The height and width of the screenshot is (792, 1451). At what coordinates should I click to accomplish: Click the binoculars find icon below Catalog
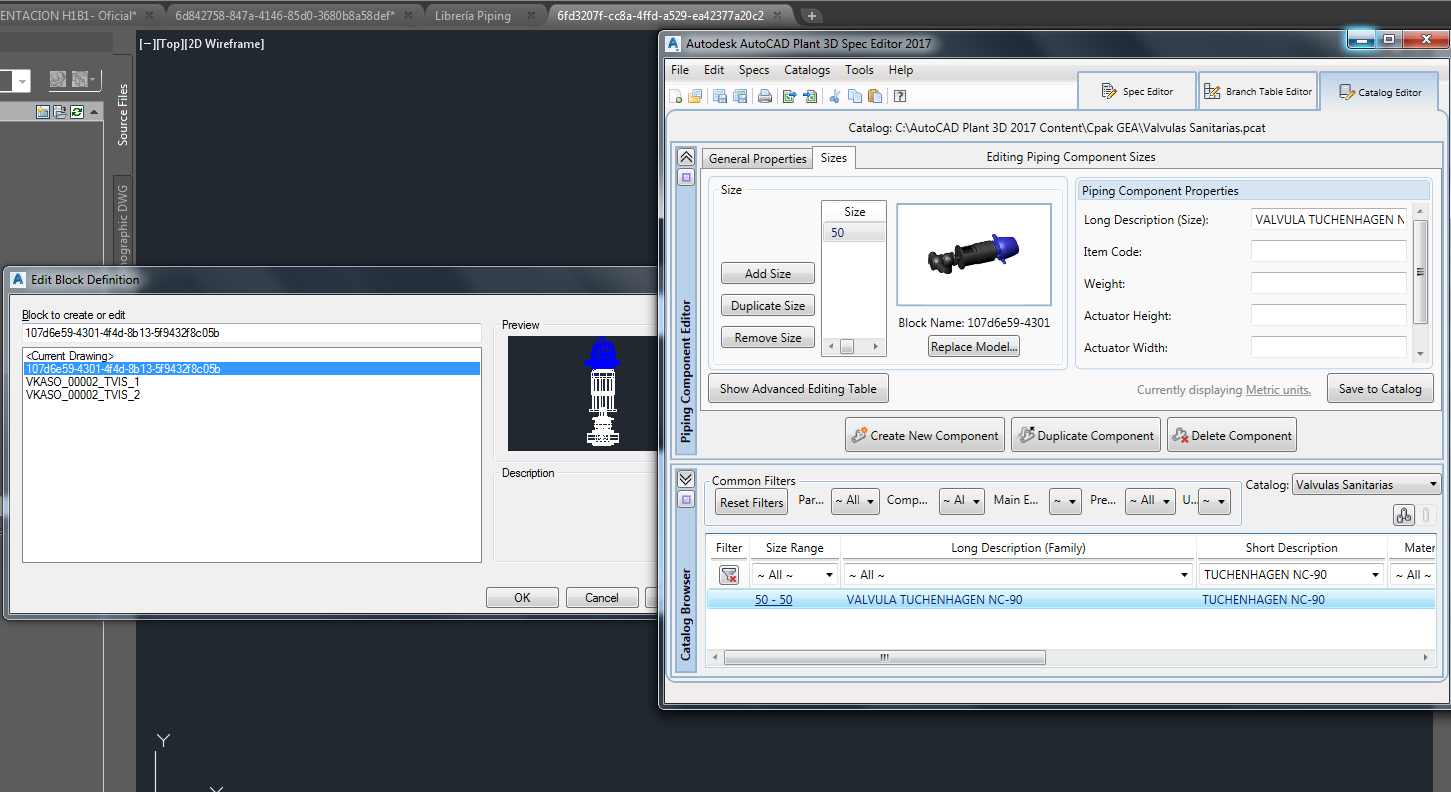1403,516
